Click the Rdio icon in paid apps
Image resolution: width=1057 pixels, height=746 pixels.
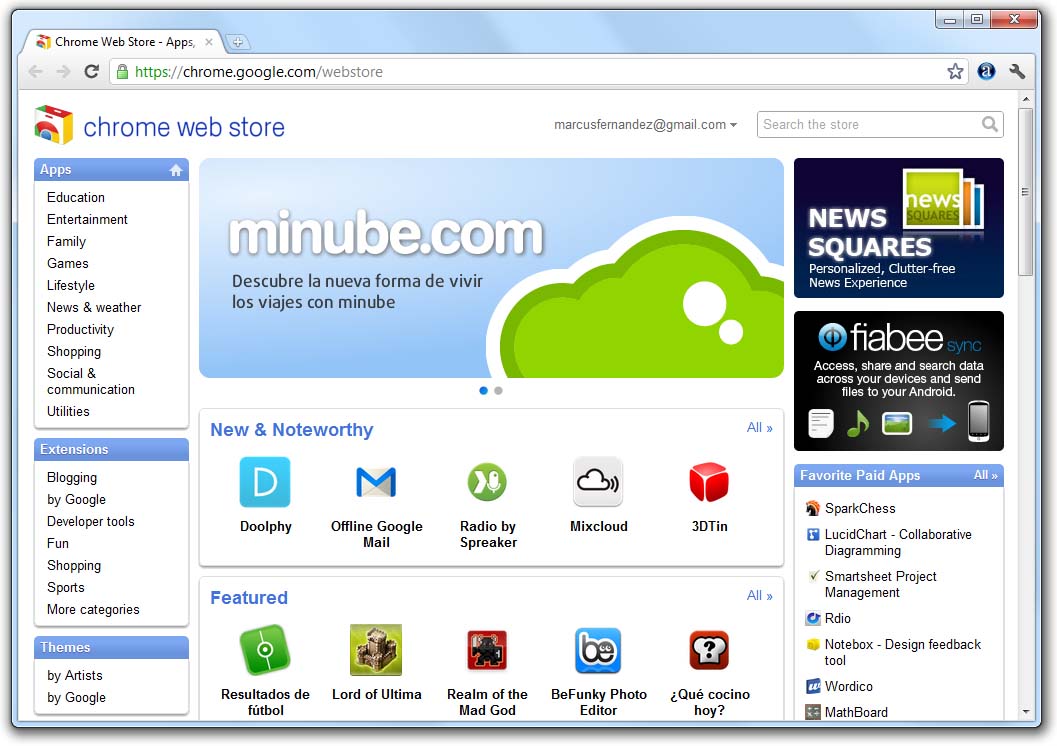[x=814, y=618]
